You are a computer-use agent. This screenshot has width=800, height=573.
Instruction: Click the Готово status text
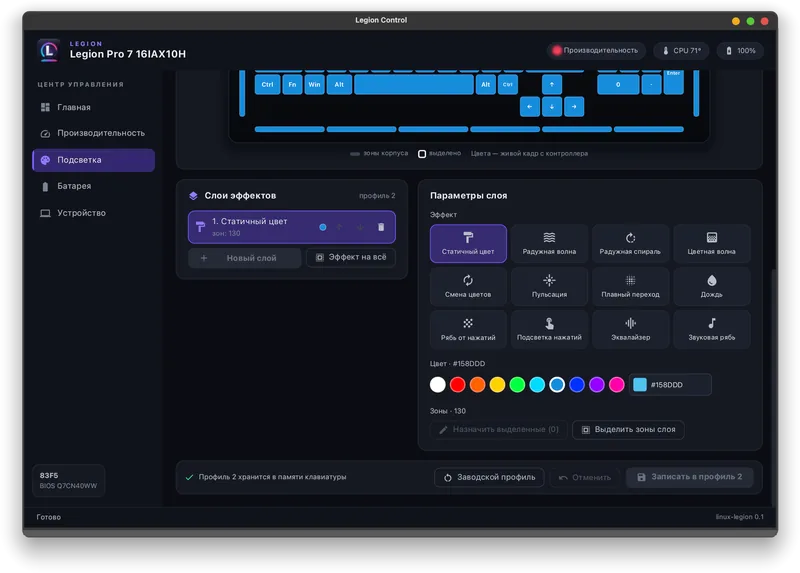pyautogui.click(x=48, y=517)
